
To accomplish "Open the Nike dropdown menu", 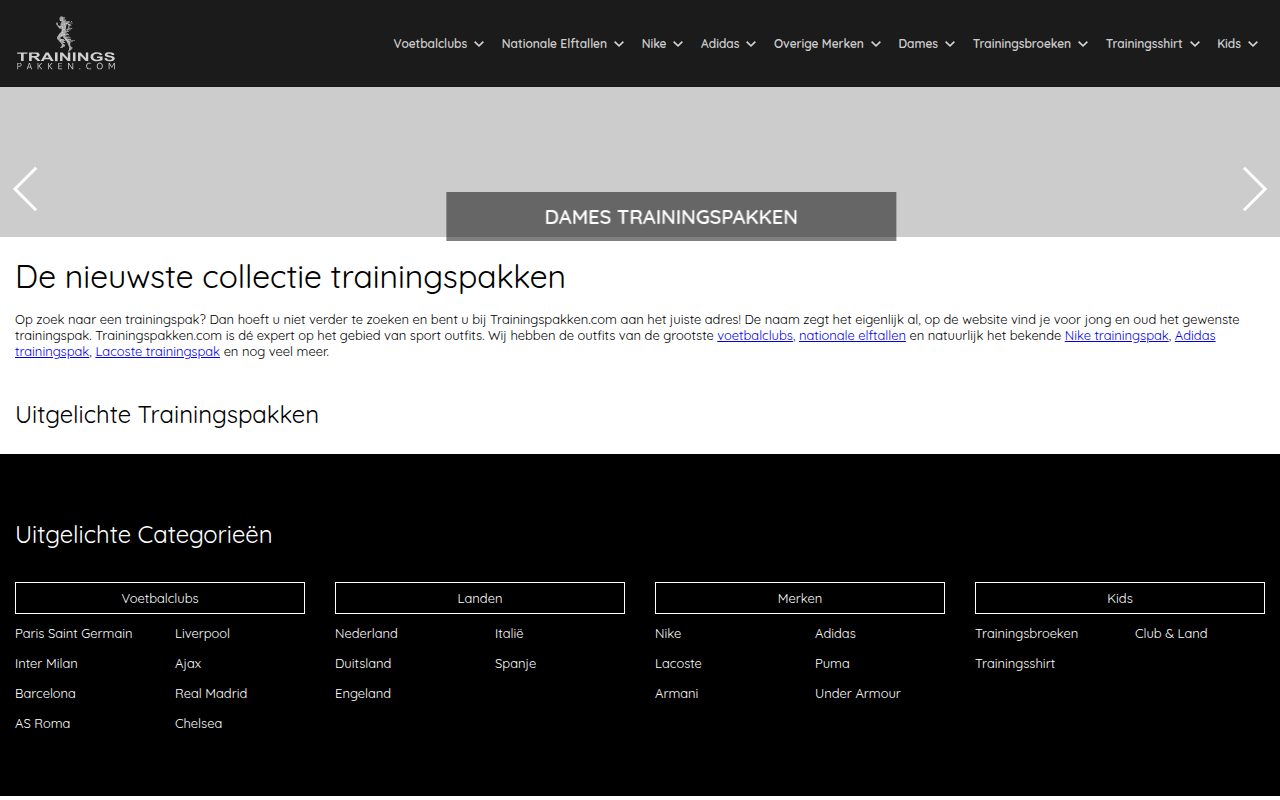I will pos(662,44).
